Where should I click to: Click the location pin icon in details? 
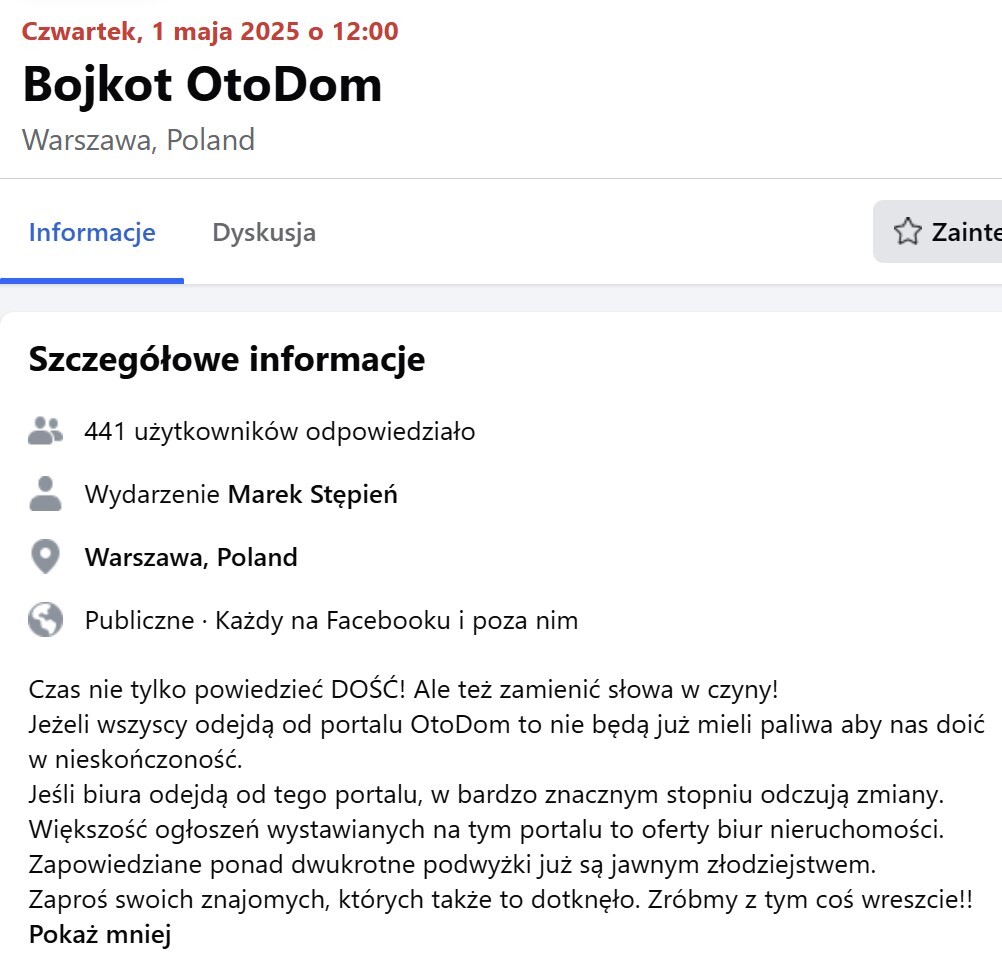pyautogui.click(x=45, y=557)
